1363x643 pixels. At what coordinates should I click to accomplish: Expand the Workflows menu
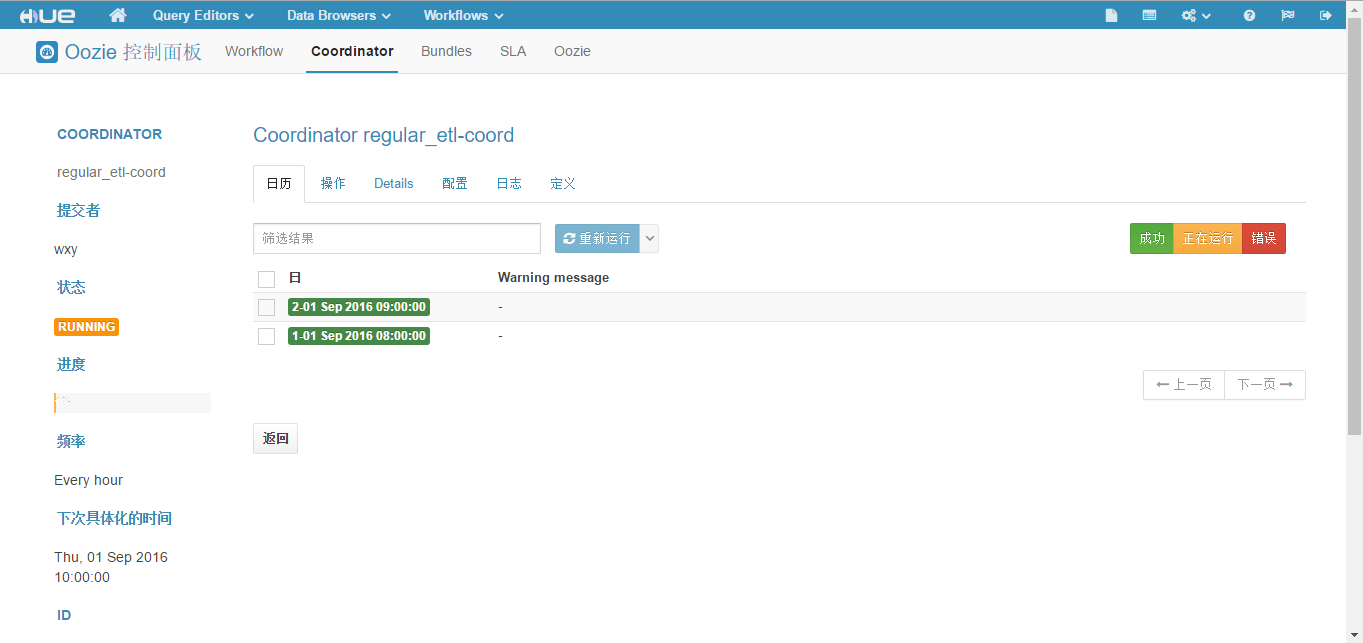(463, 15)
